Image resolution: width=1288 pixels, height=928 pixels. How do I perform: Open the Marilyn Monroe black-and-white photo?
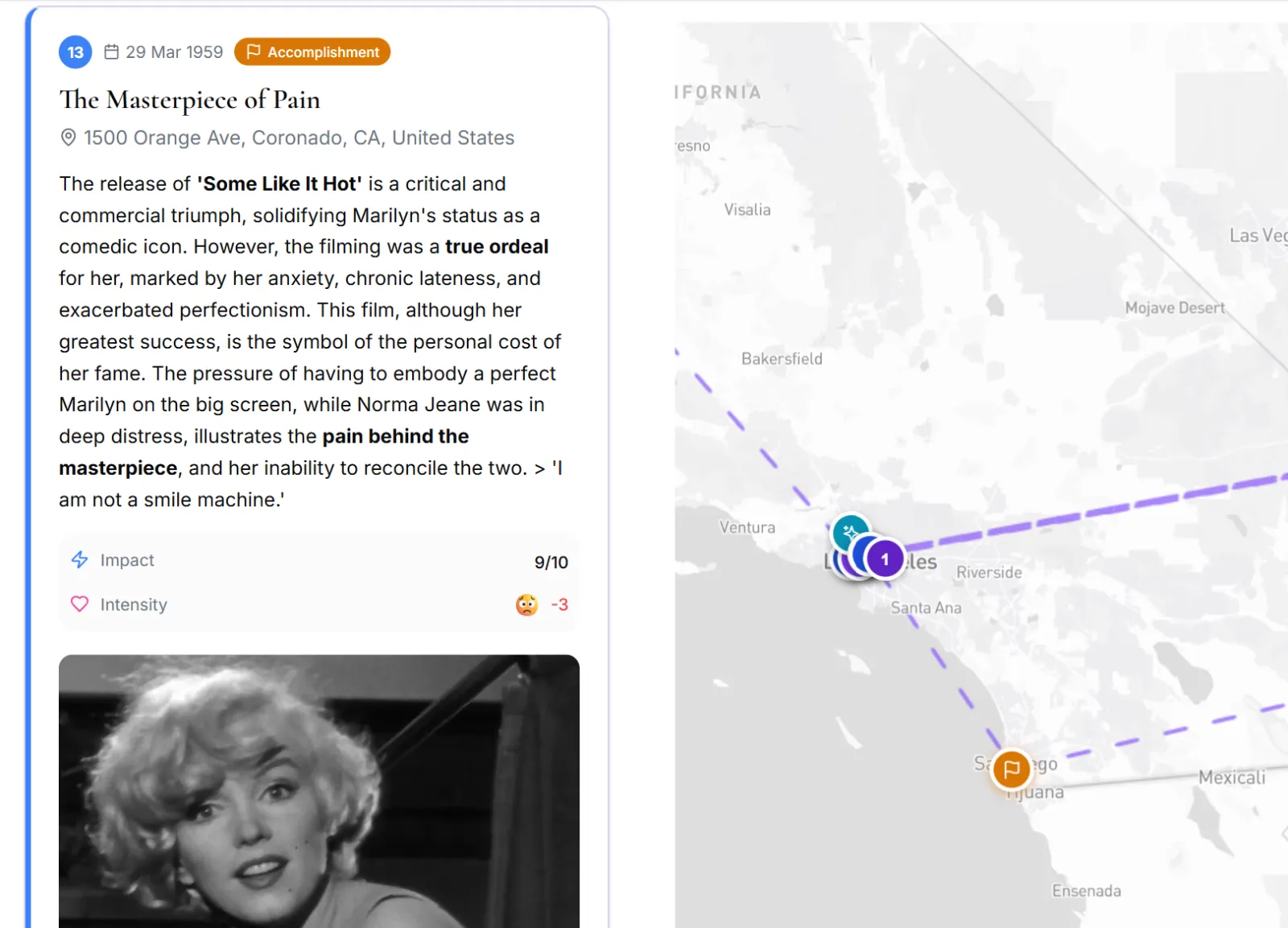coord(319,791)
